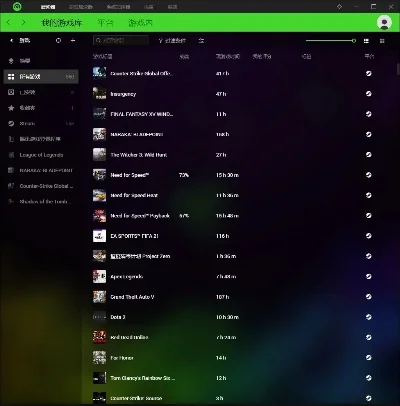The width and height of the screenshot is (400, 406).
Task: Click the Steam icon on Dota 2 row
Action: 369,317
